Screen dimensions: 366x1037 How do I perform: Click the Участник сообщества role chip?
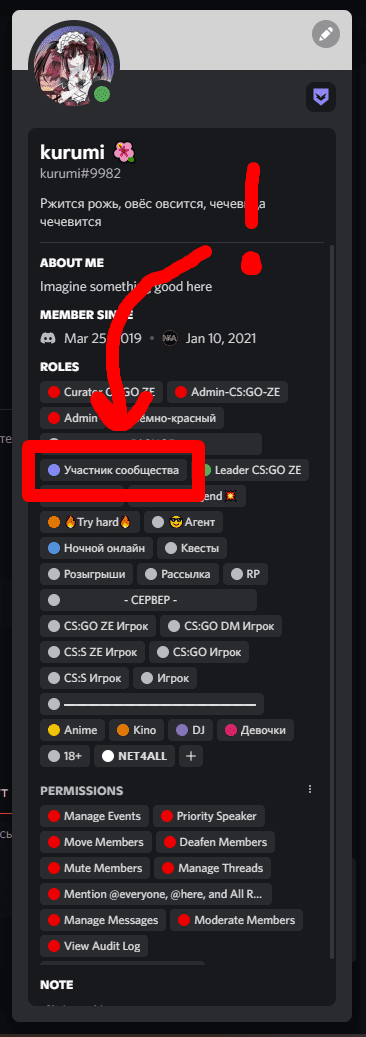[x=114, y=470]
